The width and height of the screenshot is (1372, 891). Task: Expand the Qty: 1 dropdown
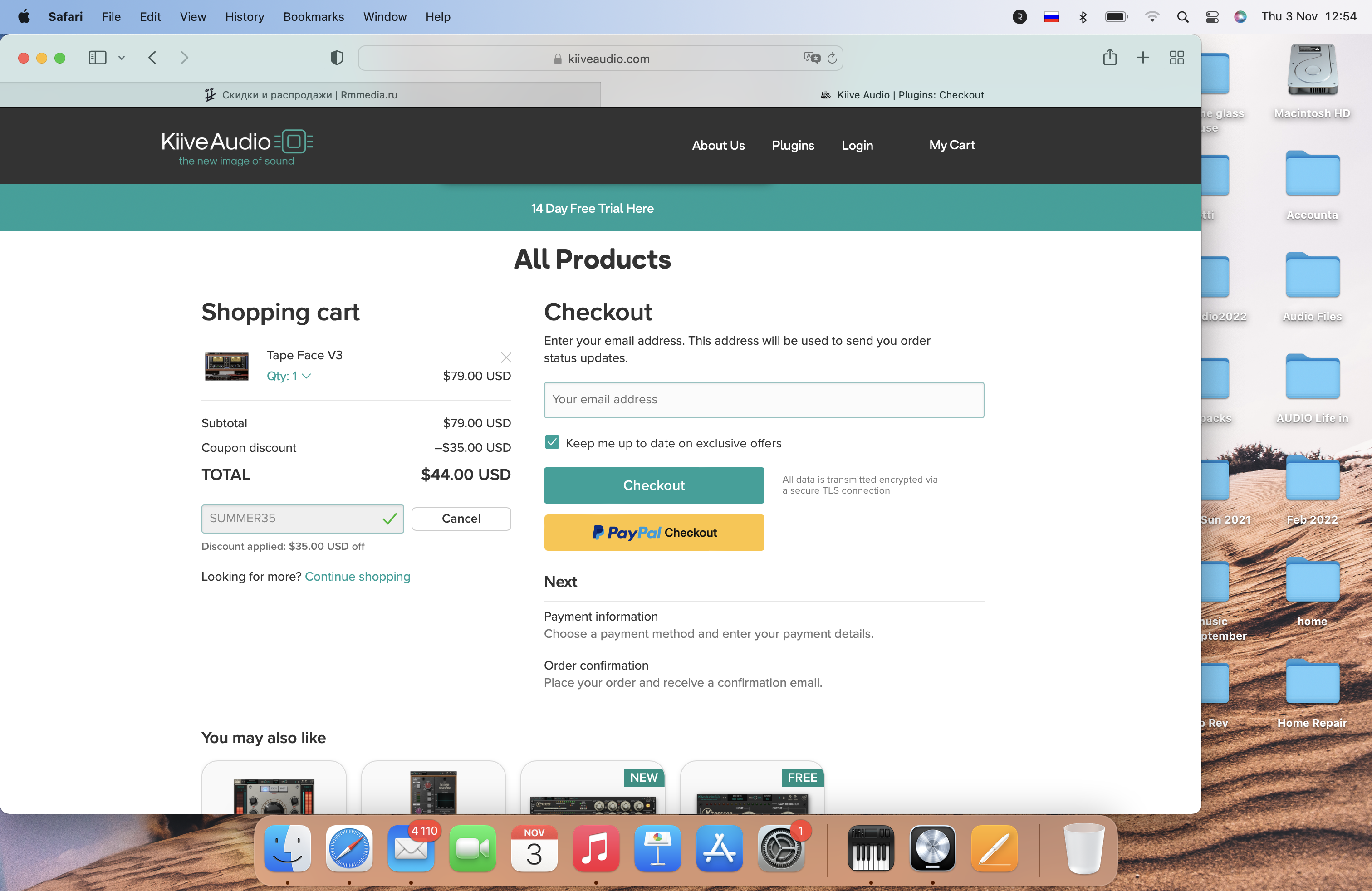coord(289,376)
